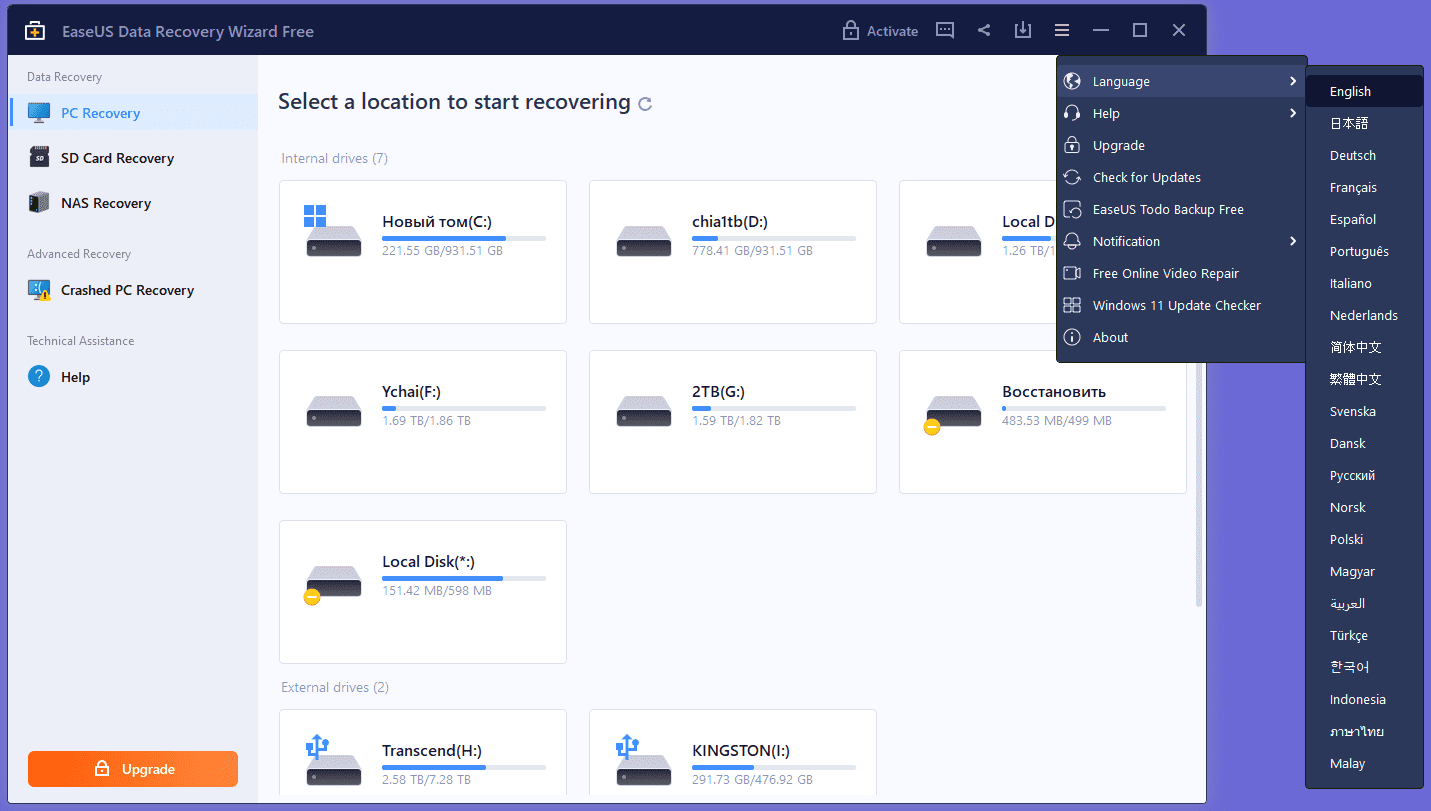
Task: Open NAS Recovery label in sidebar
Action: coord(106,203)
